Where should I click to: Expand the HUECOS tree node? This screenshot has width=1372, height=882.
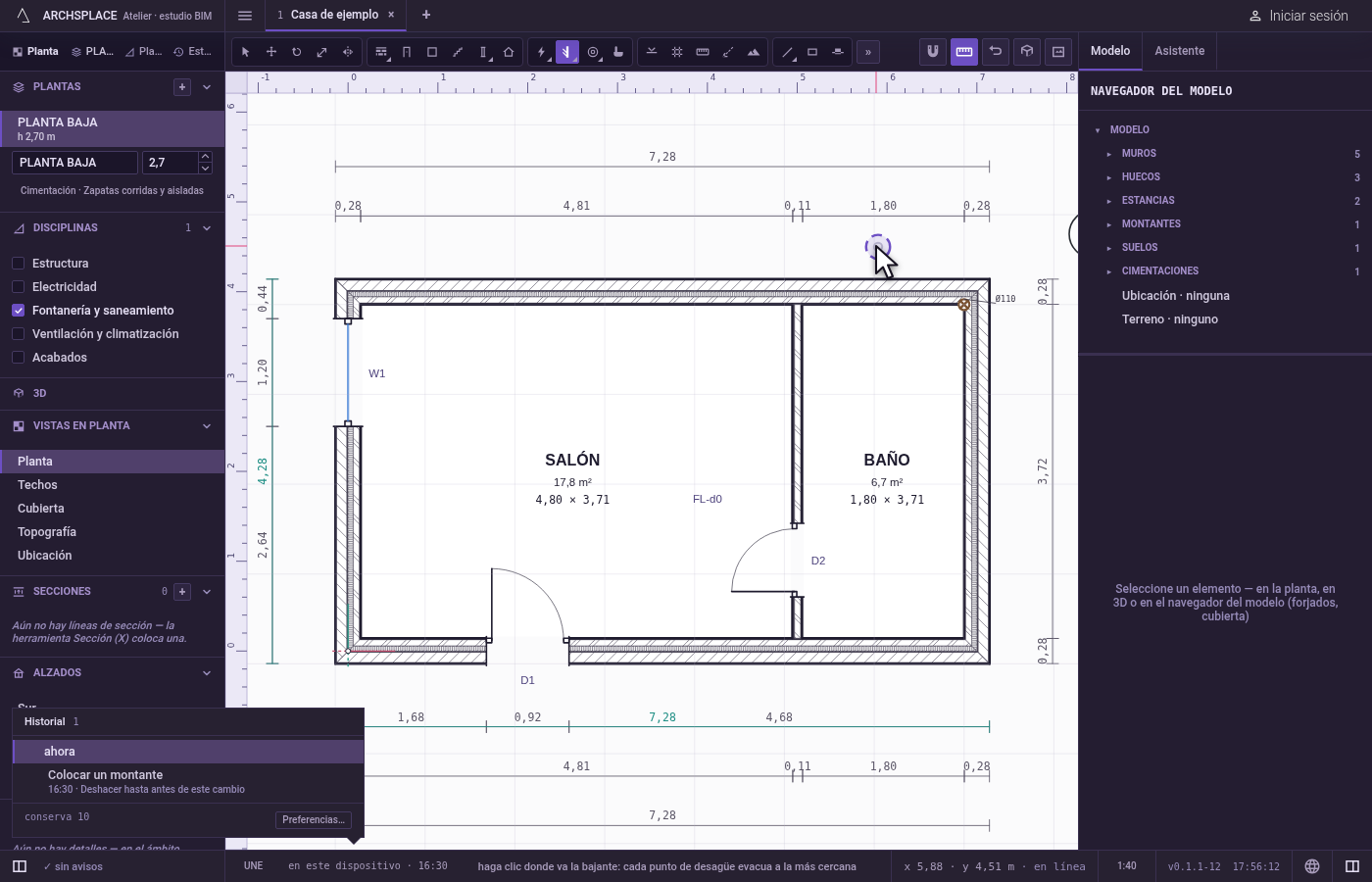[1109, 177]
